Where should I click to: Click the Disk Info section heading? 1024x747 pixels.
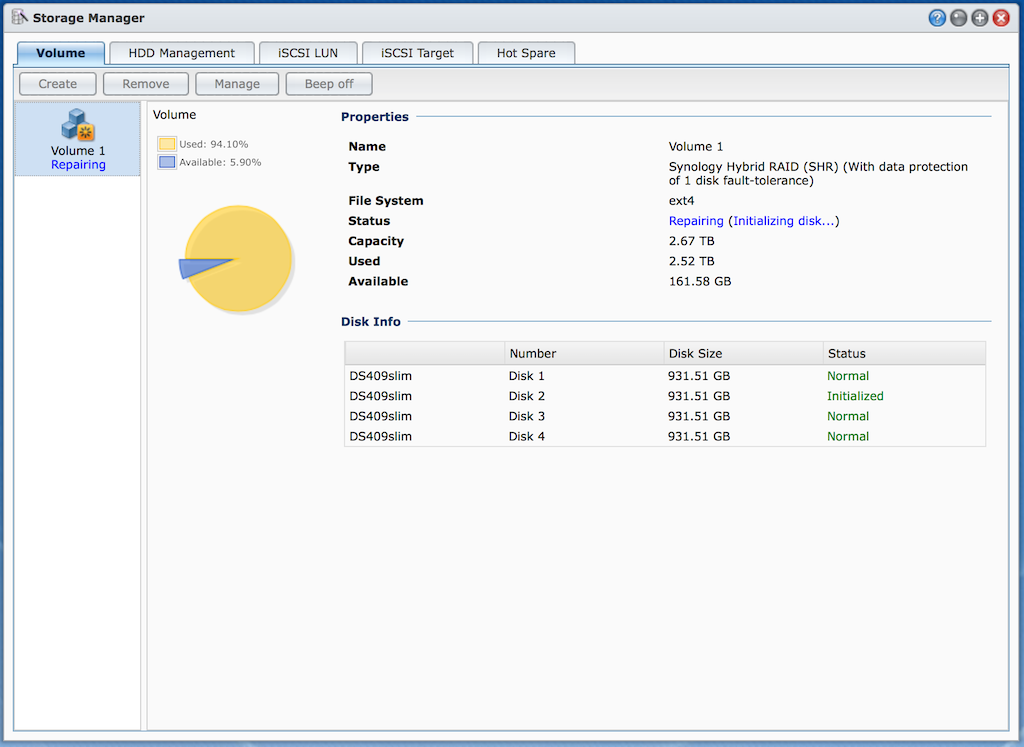click(x=371, y=321)
